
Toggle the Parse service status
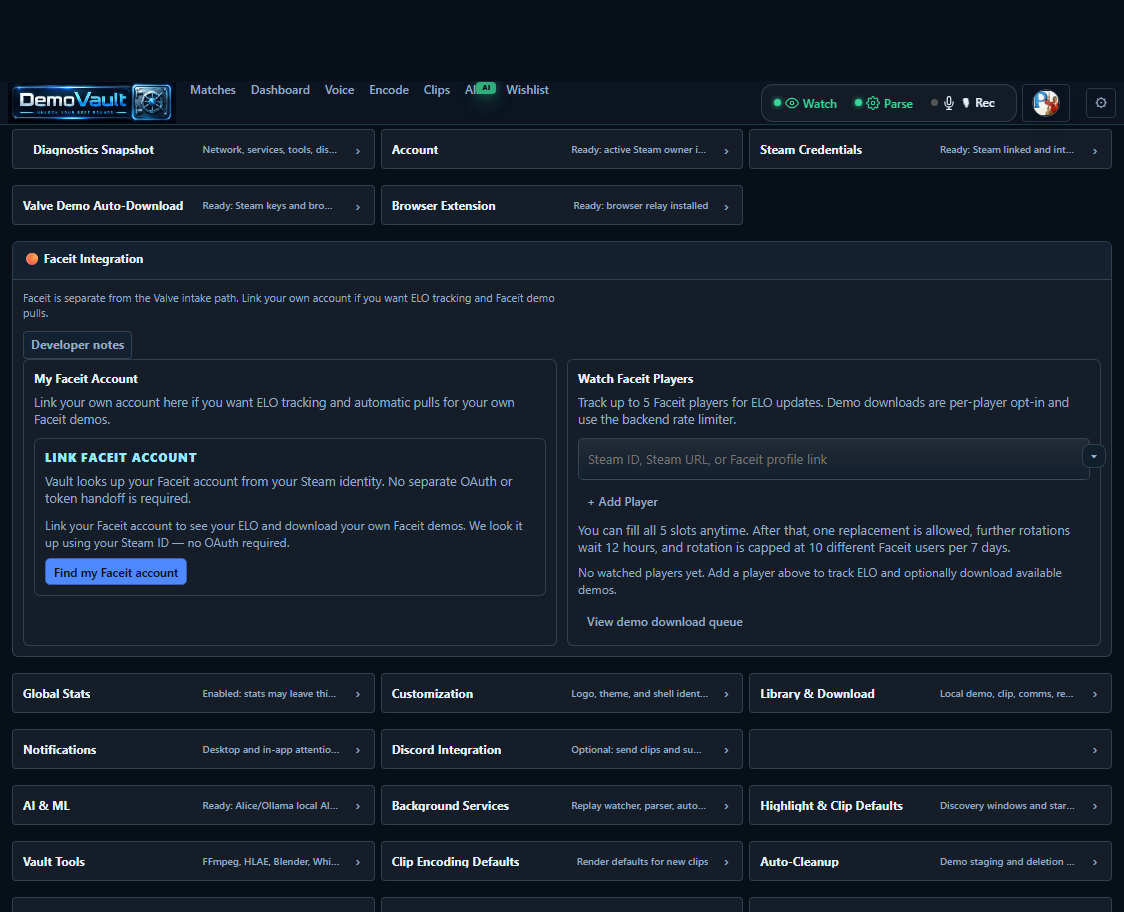point(884,103)
